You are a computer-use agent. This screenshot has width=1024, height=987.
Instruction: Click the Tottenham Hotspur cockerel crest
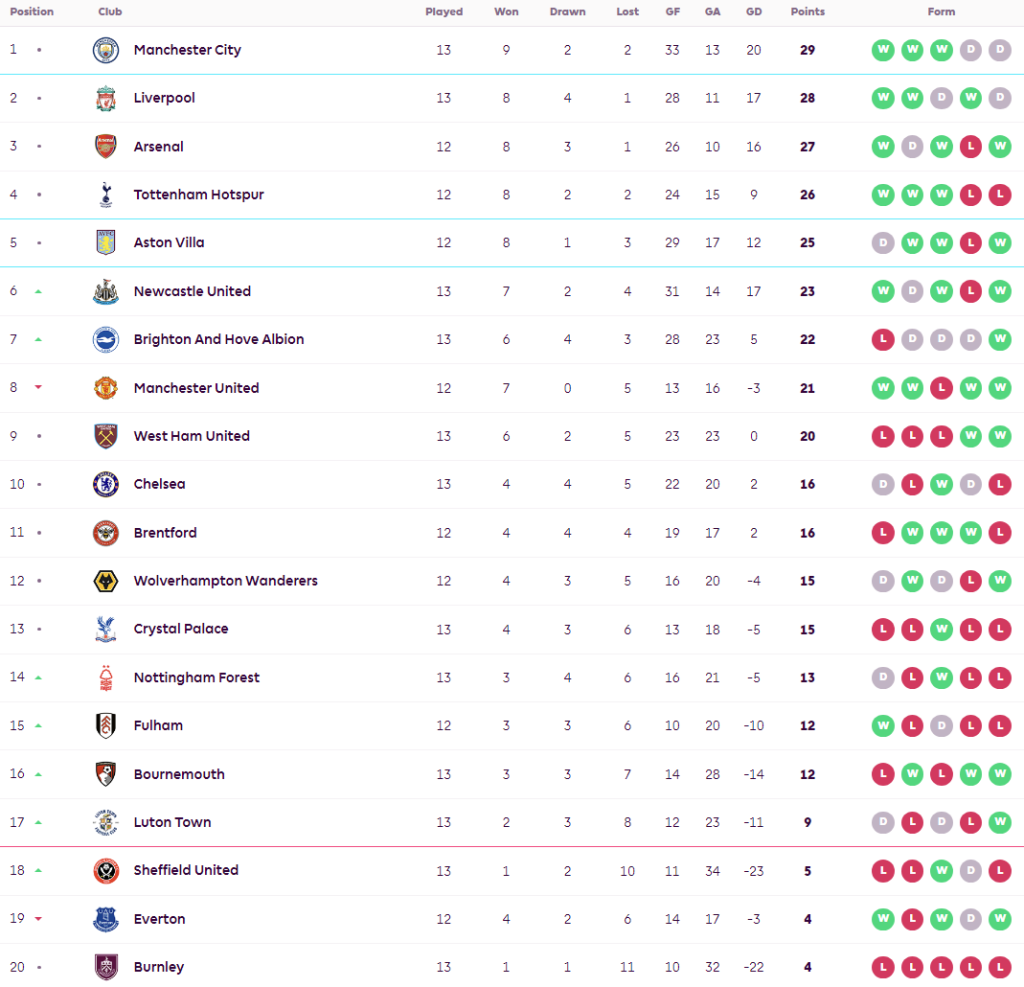[x=105, y=195]
